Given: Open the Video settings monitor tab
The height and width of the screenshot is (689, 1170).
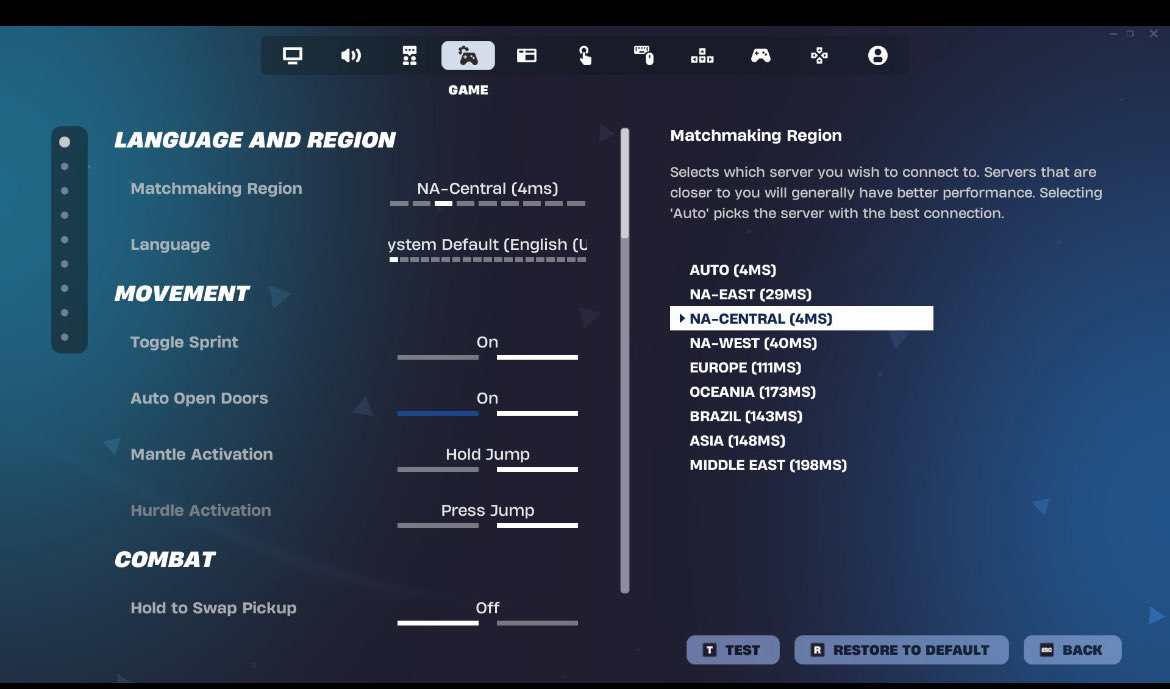Looking at the screenshot, I should [x=292, y=56].
